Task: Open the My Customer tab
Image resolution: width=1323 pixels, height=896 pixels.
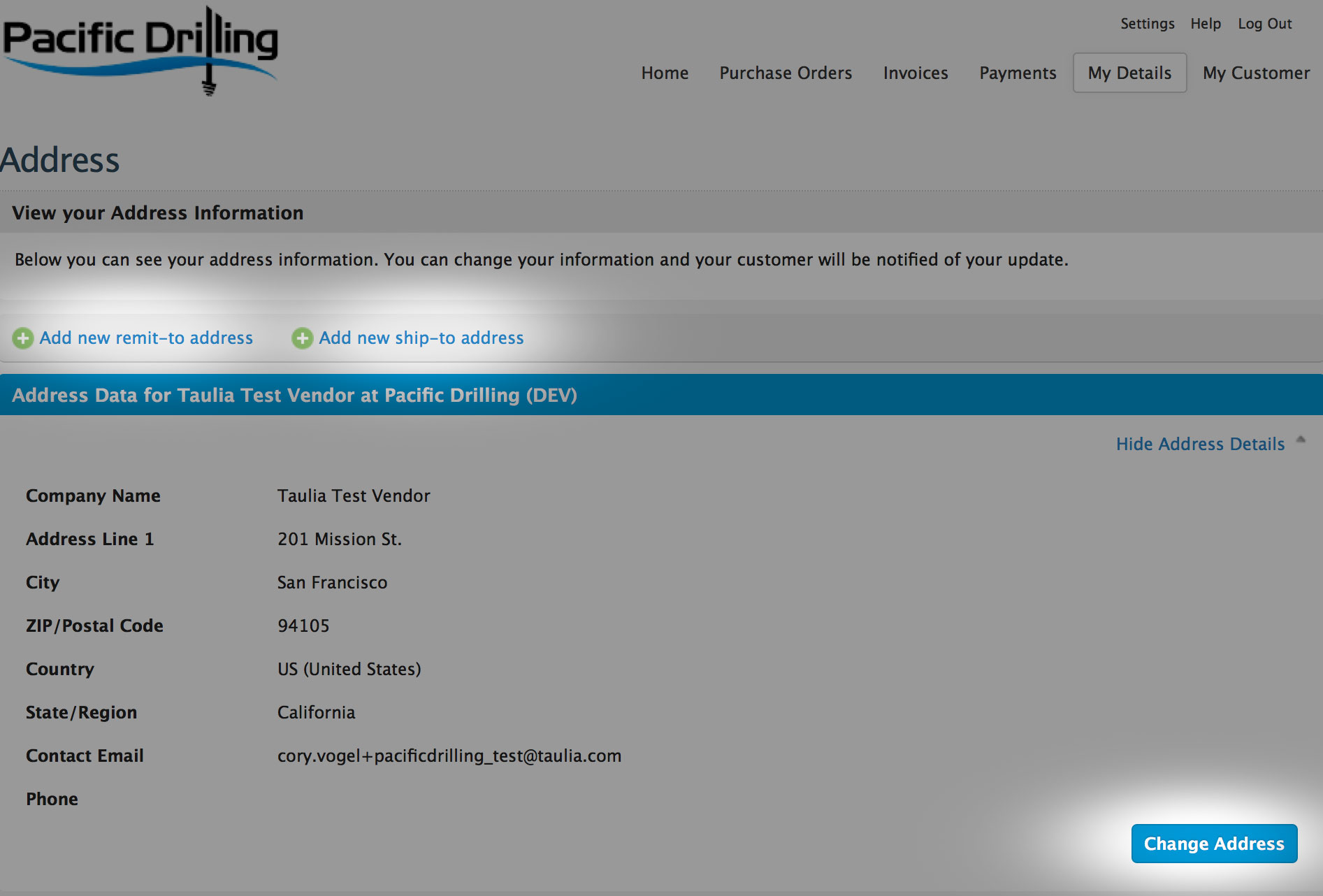Action: tap(1256, 73)
